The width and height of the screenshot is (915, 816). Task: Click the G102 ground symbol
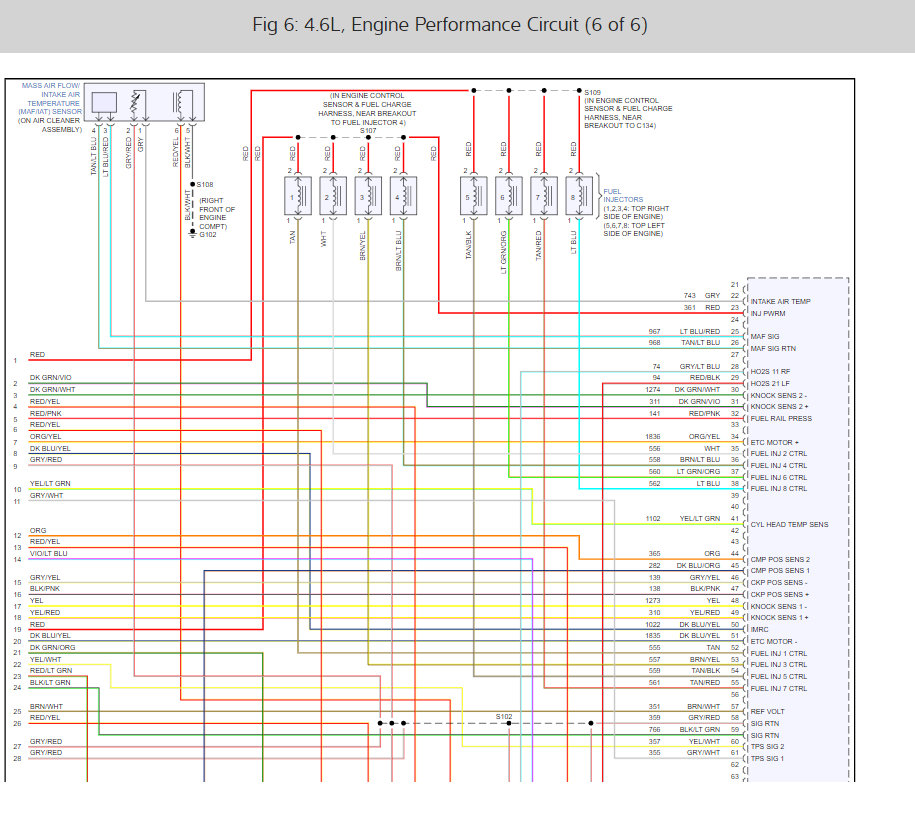193,233
